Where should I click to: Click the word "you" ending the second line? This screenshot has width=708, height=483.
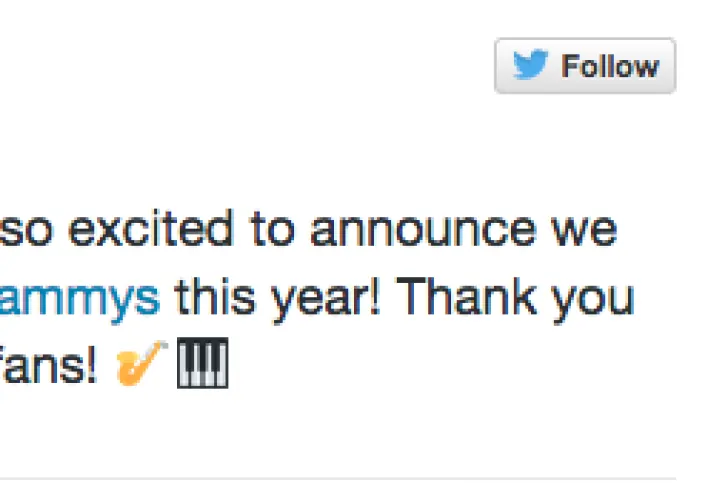click(598, 298)
